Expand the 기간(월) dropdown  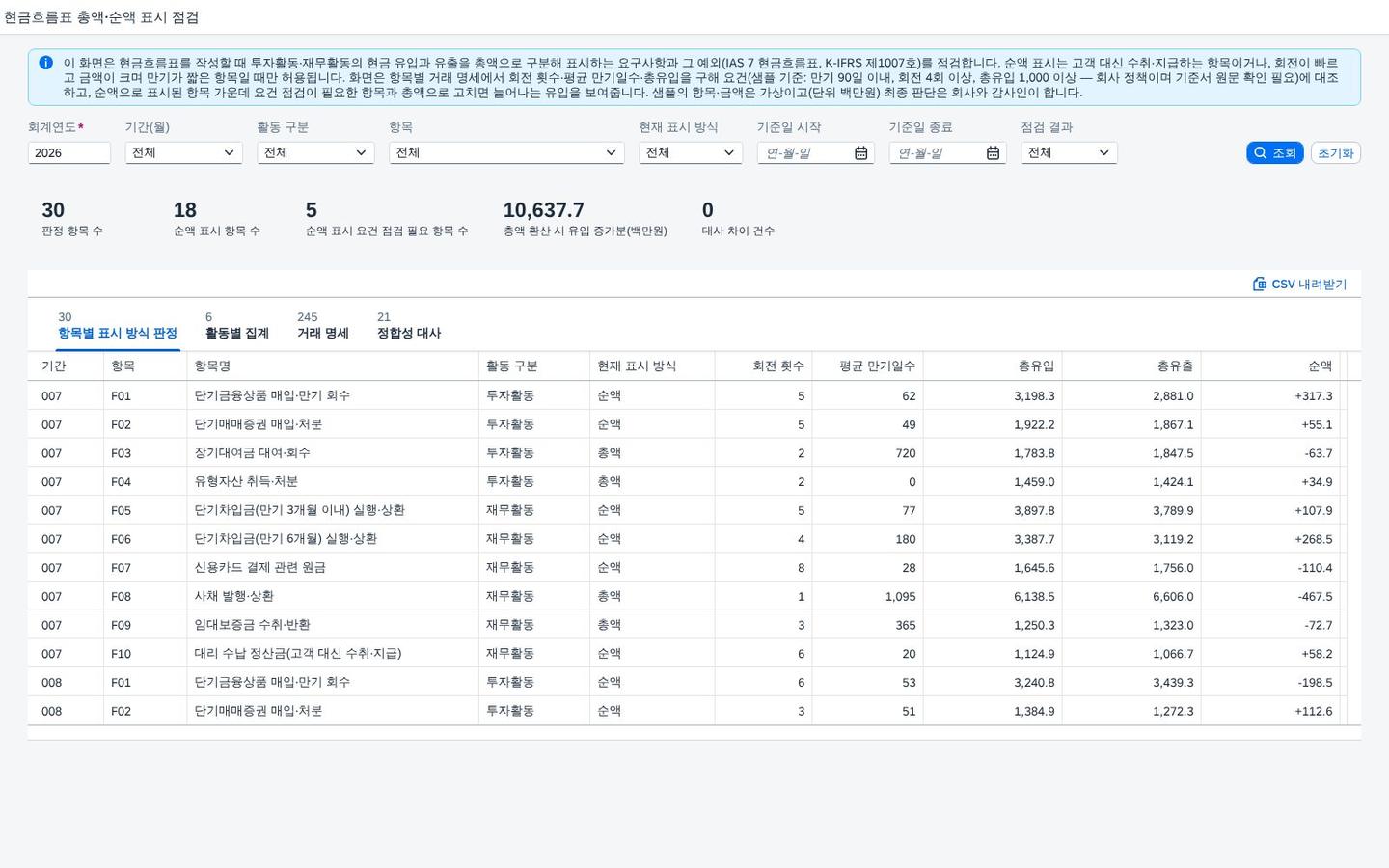pos(183,153)
